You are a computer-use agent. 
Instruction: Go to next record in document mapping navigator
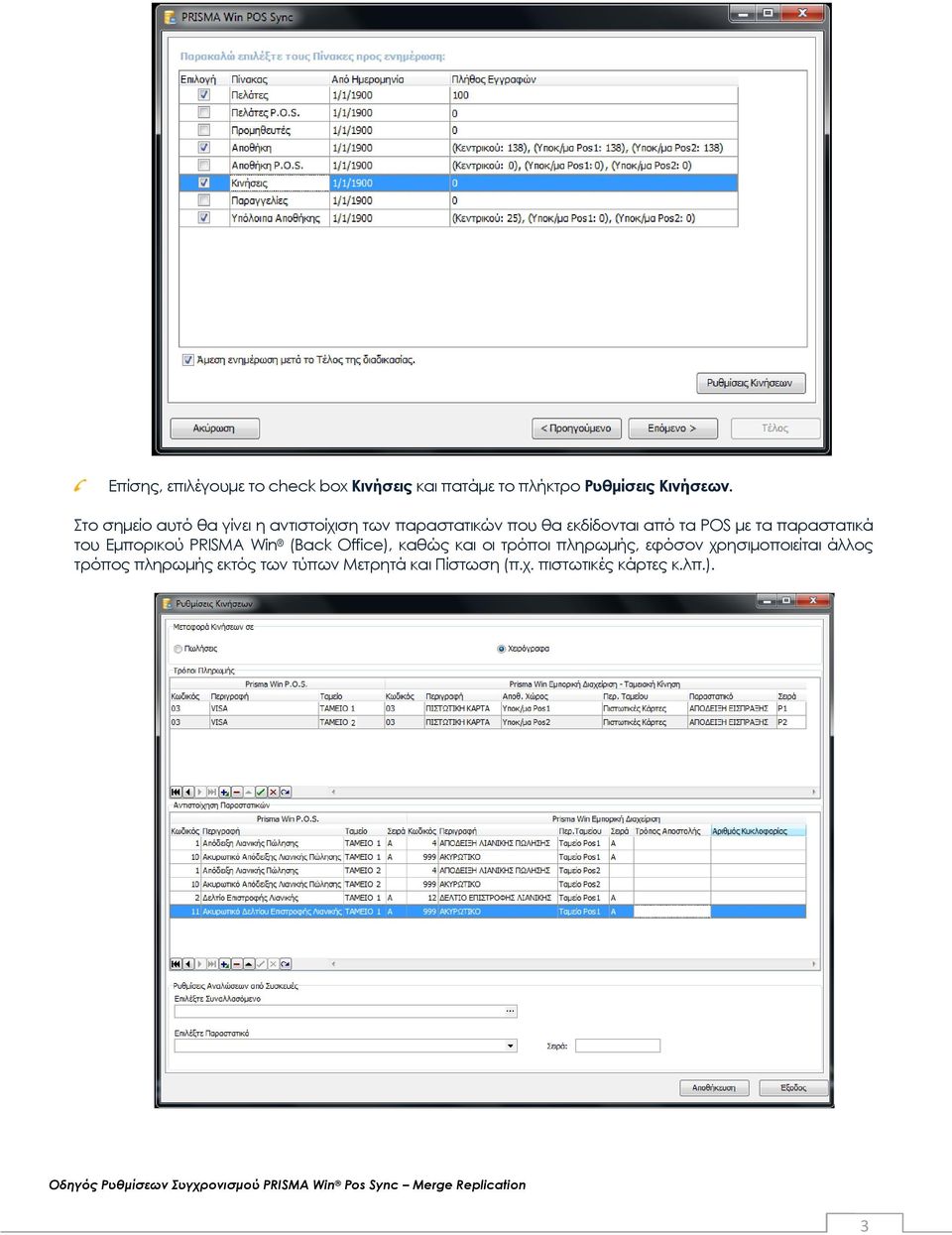pos(199,963)
